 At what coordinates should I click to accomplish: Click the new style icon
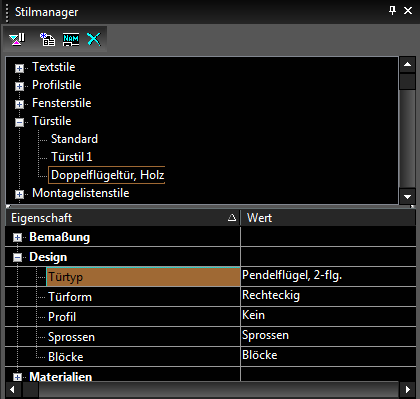point(48,39)
